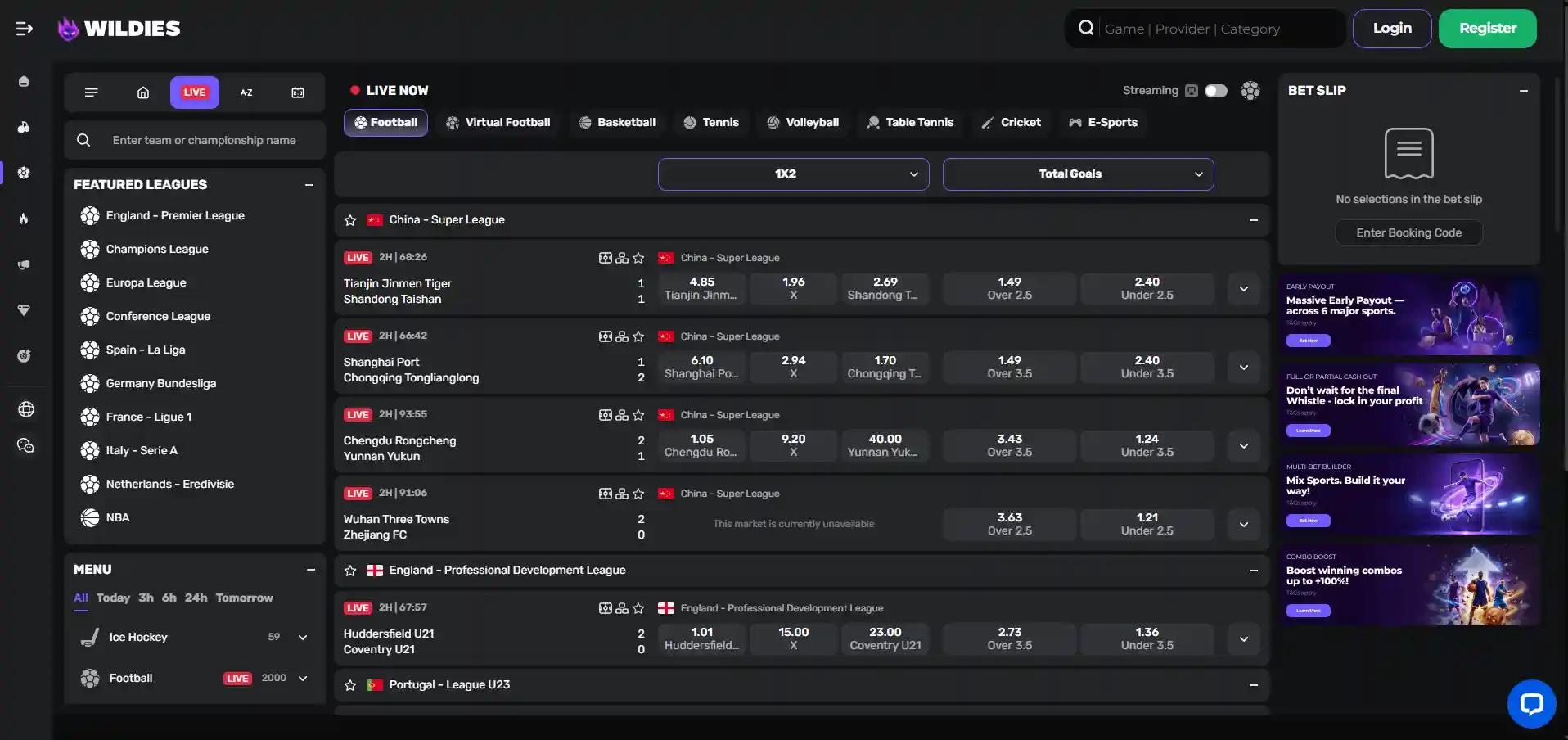1568x740 pixels.
Task: Favorite the Tianjin Jinmen Tiger match star
Action: pyautogui.click(x=638, y=258)
